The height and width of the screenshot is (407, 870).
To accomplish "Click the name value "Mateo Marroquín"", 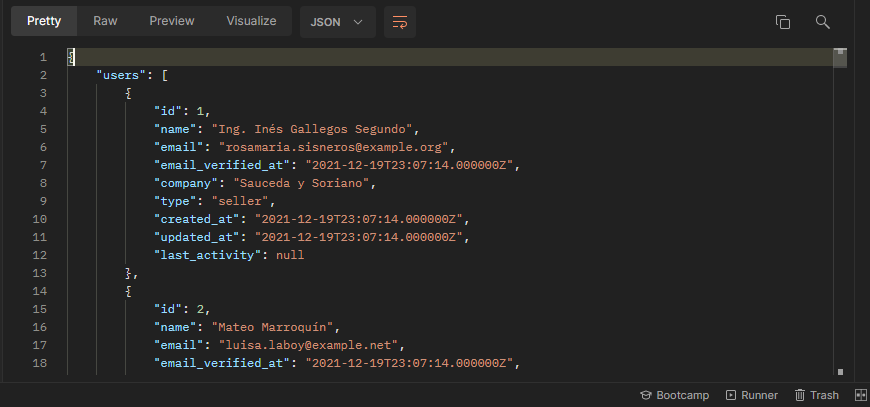I will (272, 327).
